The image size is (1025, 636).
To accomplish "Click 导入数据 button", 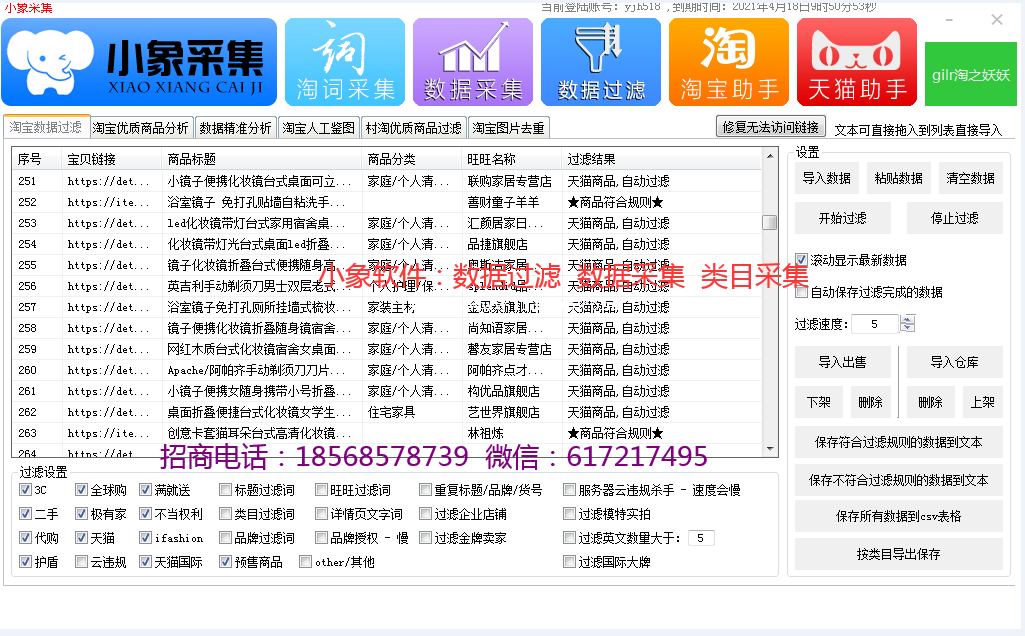I will point(826,178).
